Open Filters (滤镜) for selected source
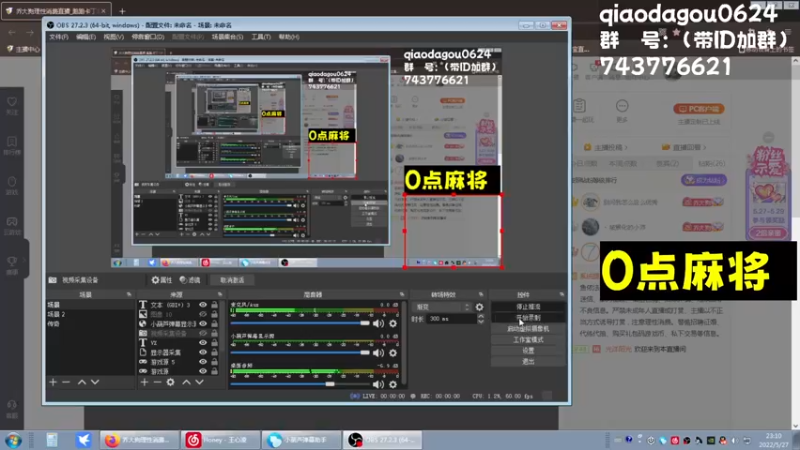The image size is (800, 450). point(190,280)
